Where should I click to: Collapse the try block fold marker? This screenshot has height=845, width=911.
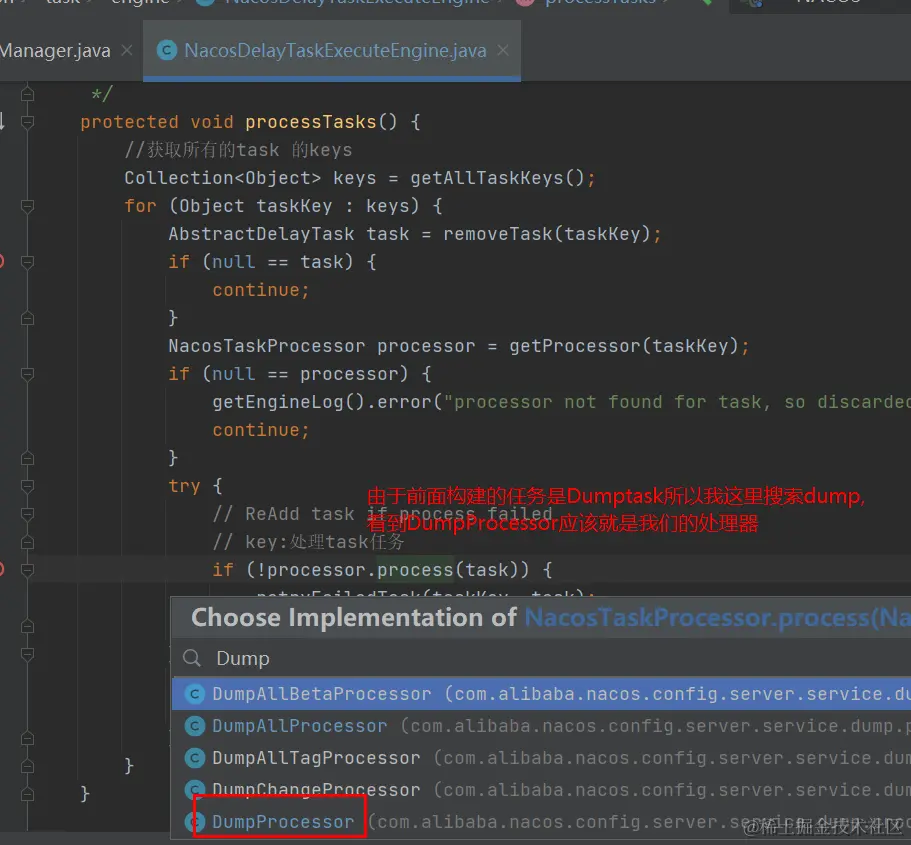[27, 486]
